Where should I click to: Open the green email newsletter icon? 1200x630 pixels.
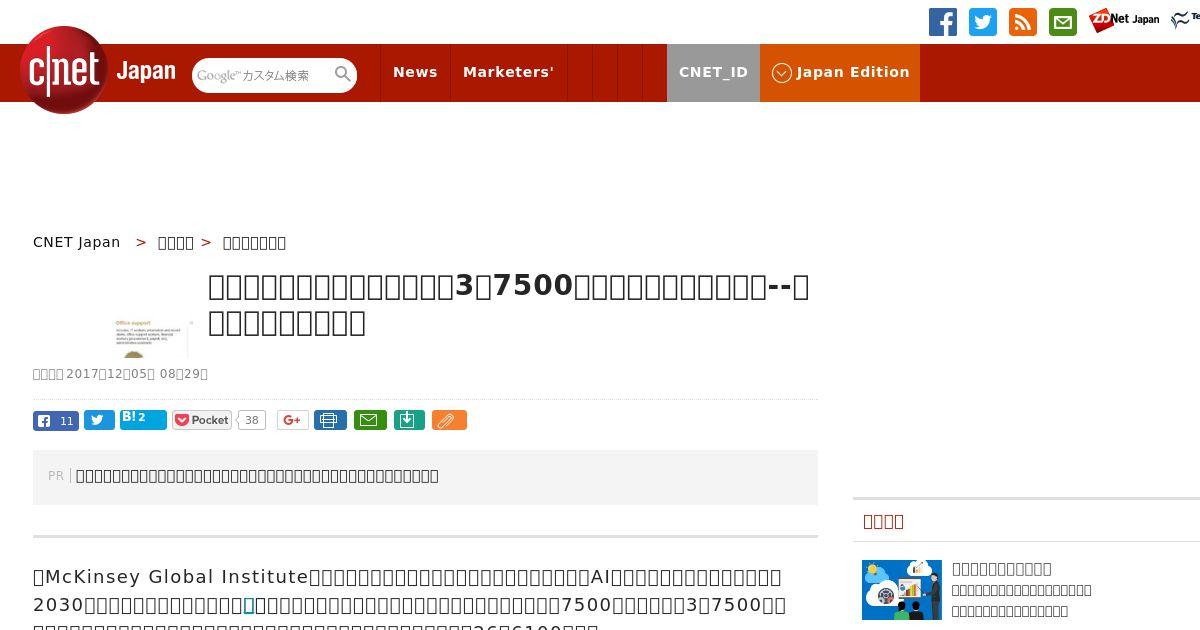click(1063, 22)
